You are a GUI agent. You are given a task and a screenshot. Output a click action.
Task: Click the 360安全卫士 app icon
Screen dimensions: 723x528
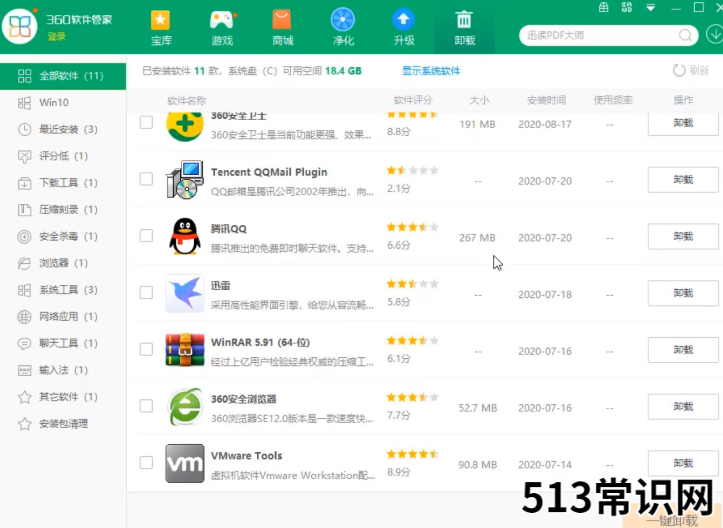click(185, 125)
